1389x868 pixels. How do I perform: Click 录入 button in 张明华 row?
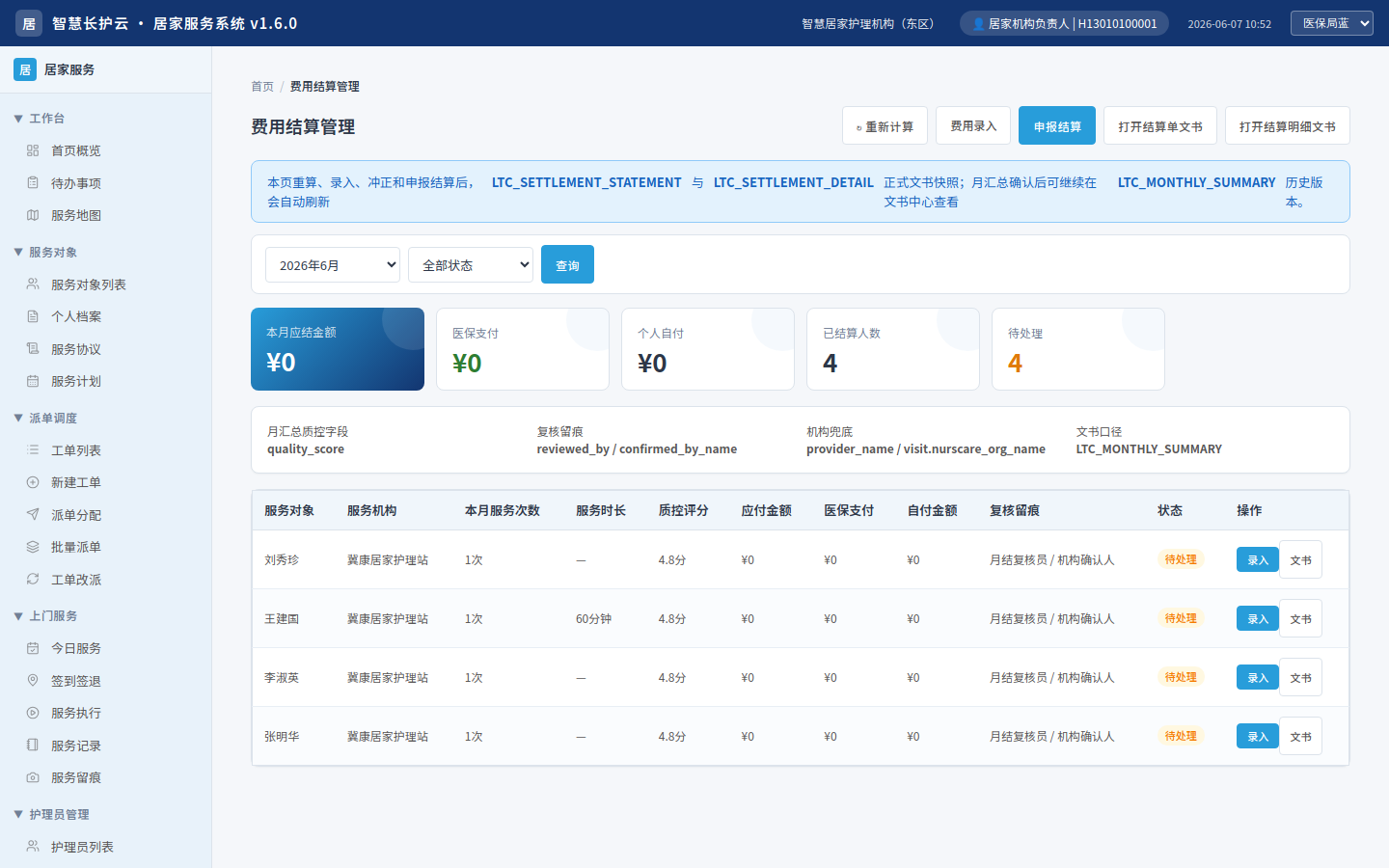[1258, 736]
